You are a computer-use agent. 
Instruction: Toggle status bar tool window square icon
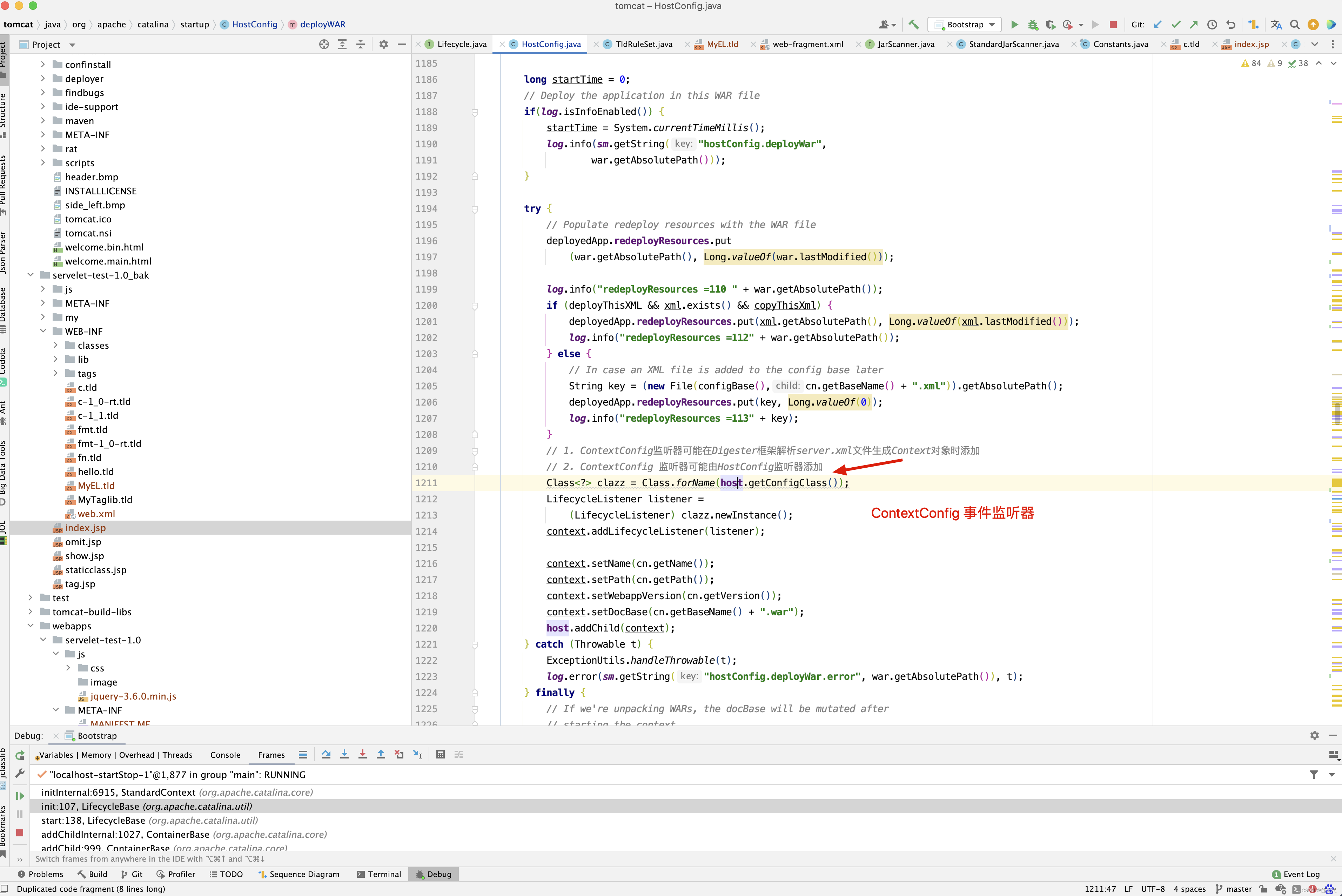[x=5, y=889]
